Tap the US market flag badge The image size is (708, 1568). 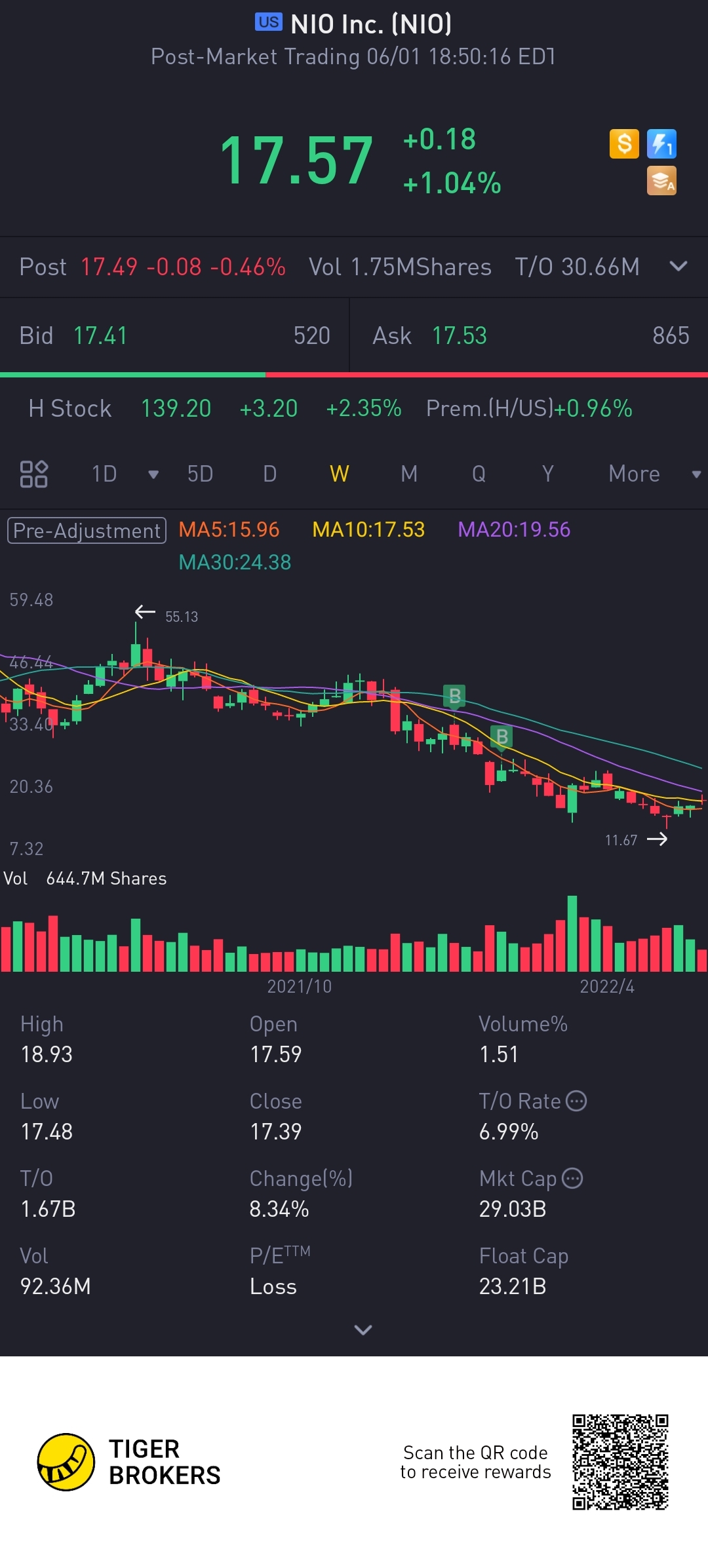click(x=269, y=22)
